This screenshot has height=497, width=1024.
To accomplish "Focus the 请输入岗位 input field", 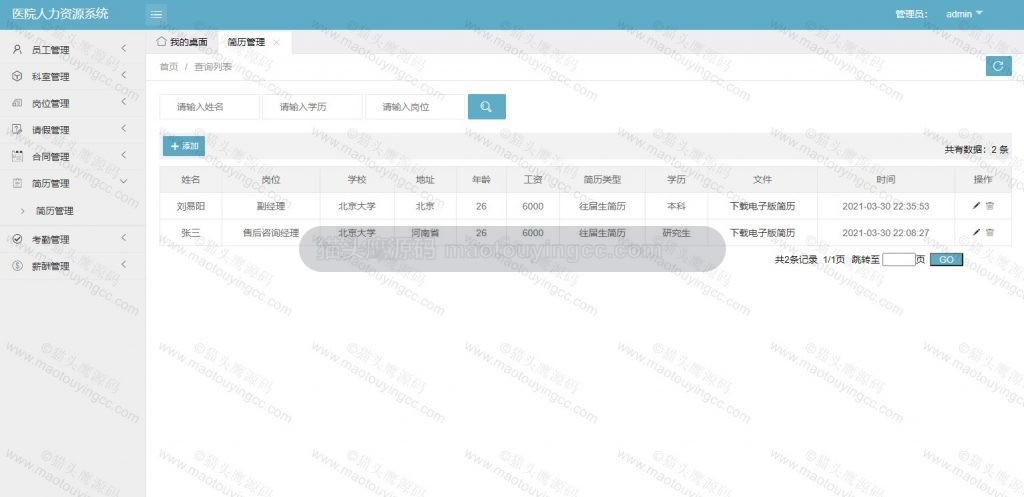I will (x=415, y=107).
